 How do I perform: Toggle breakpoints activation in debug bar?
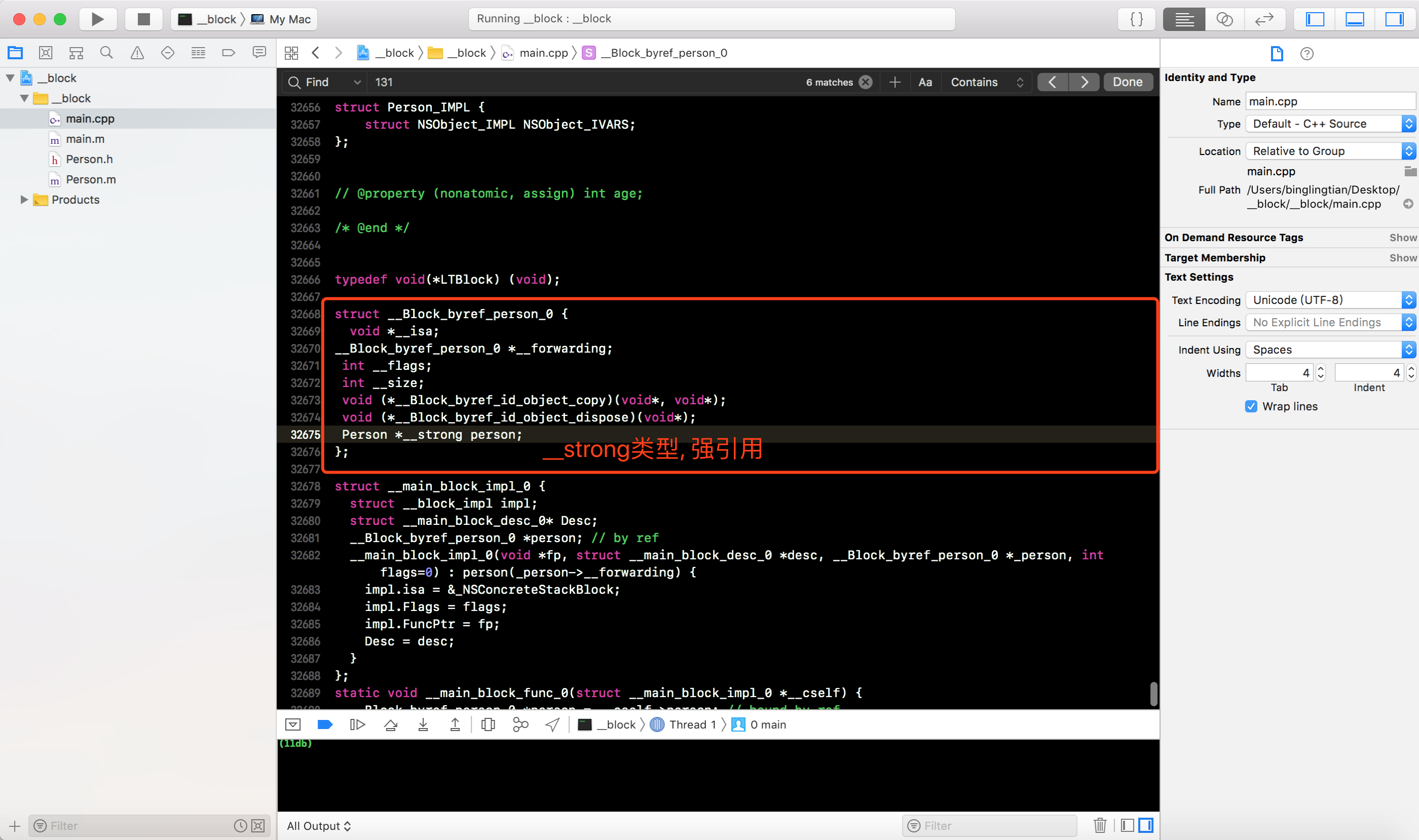click(x=325, y=724)
